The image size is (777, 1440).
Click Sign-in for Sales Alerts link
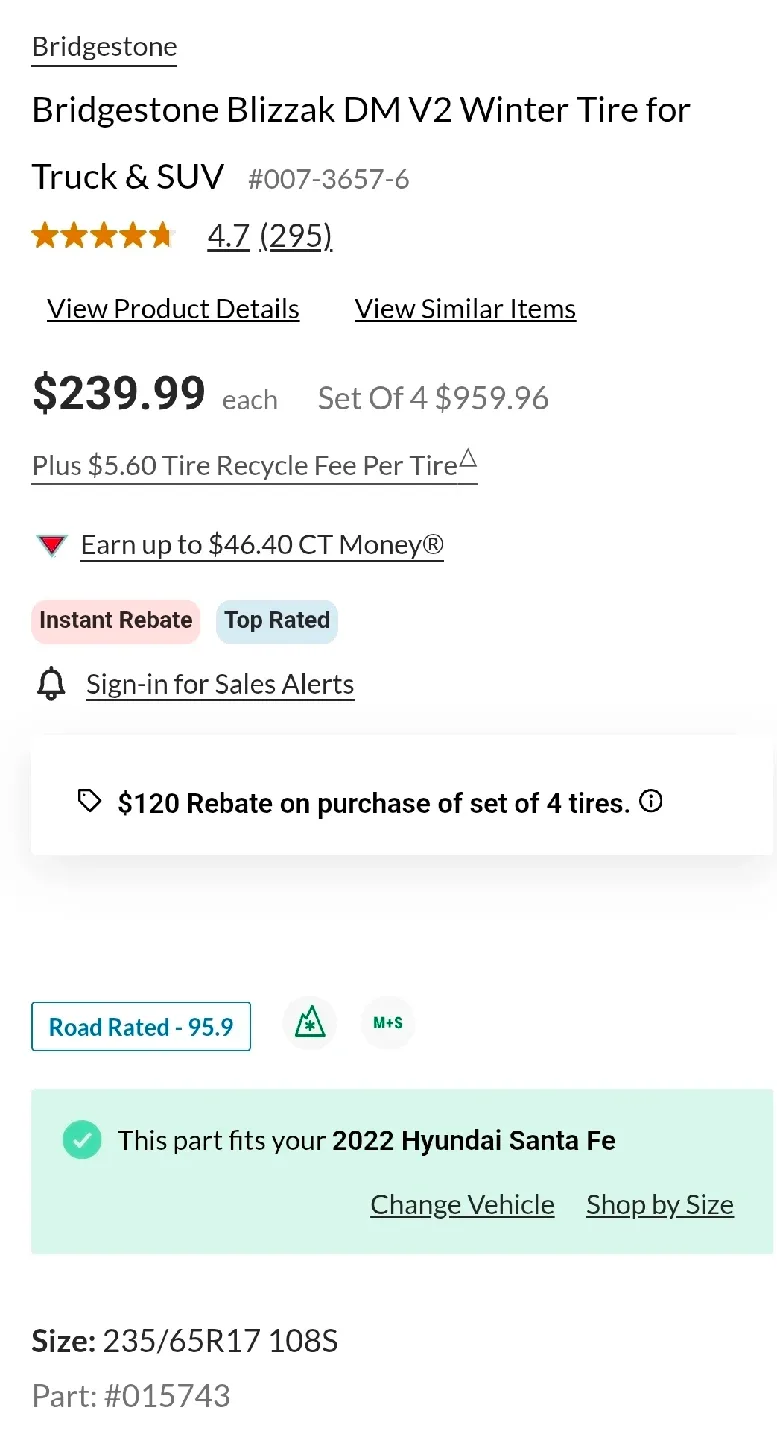[x=220, y=685]
